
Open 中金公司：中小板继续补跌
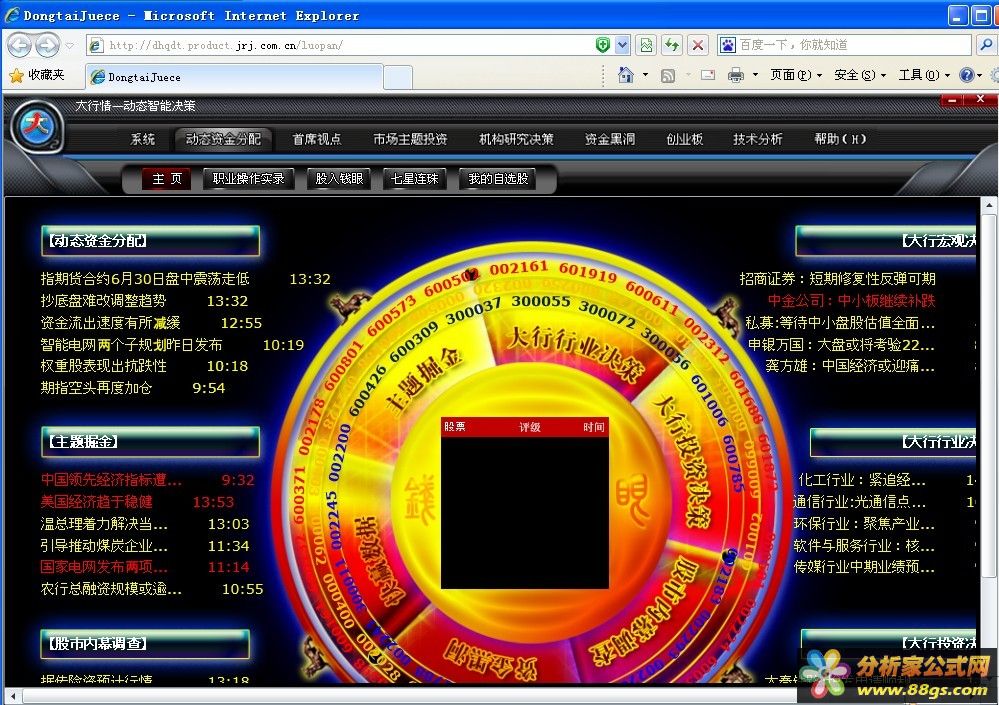(x=851, y=301)
